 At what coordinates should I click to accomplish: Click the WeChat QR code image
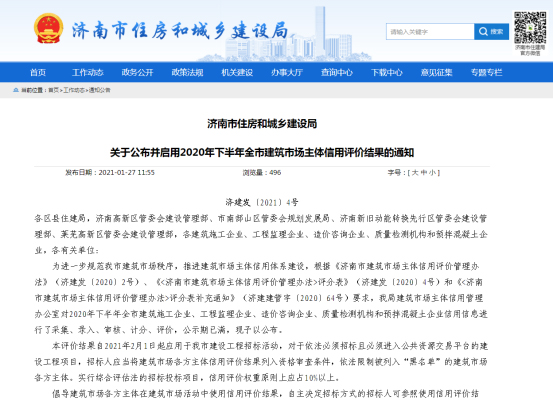(530, 27)
